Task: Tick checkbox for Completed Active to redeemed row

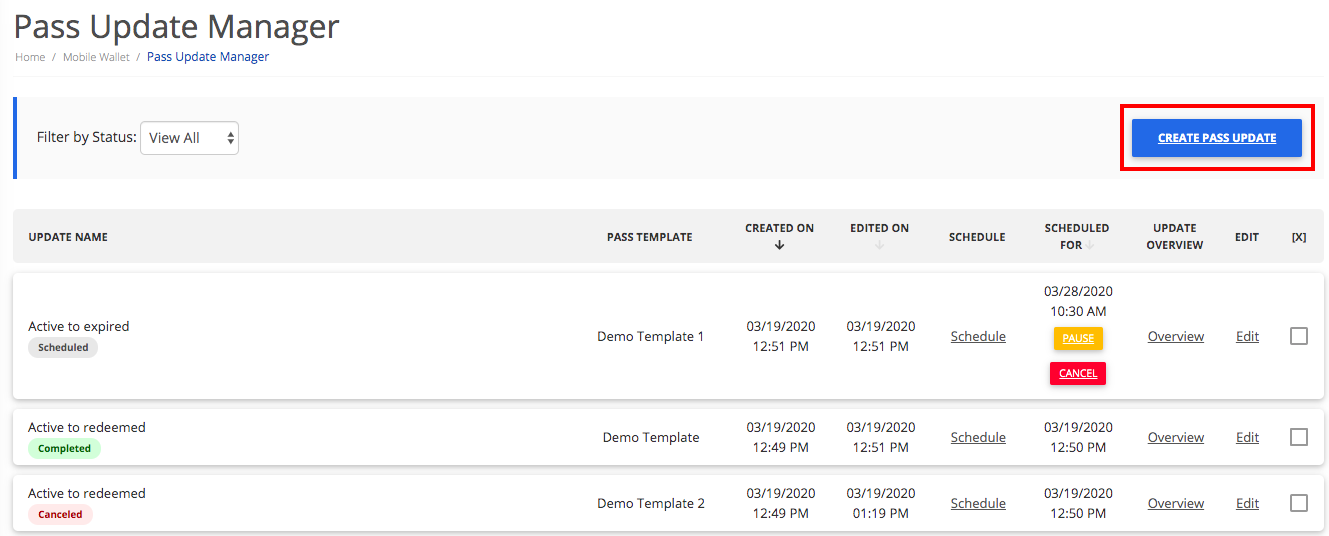Action: [x=1298, y=437]
